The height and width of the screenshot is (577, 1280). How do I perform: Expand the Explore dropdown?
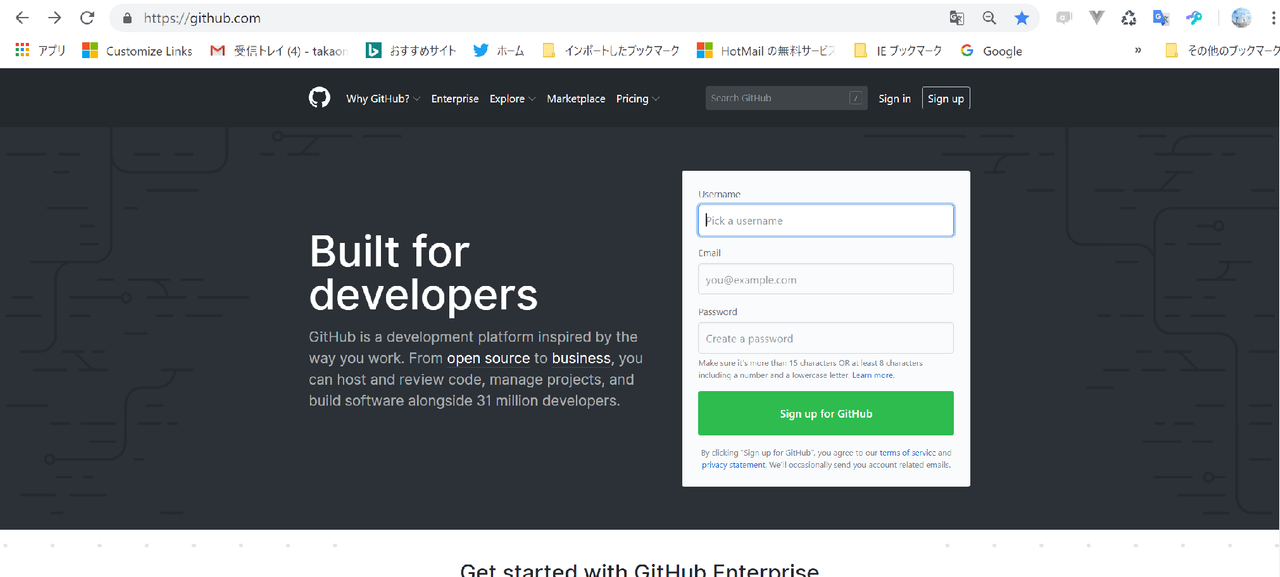pyautogui.click(x=512, y=99)
